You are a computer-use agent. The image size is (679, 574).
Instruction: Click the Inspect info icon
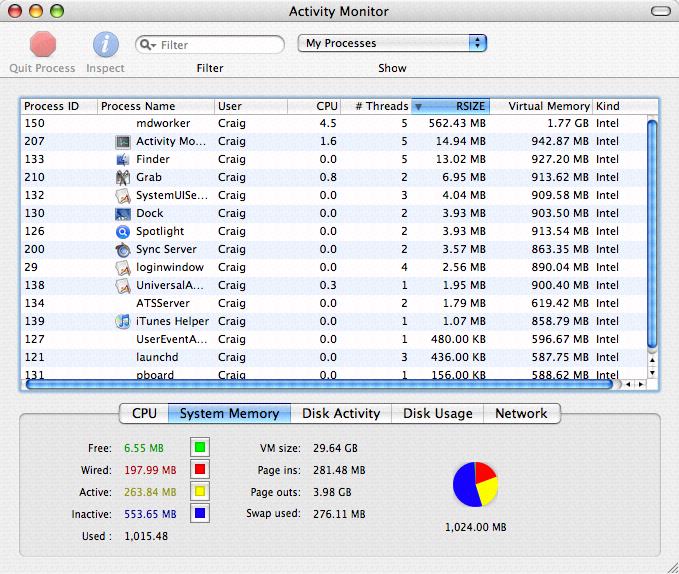click(x=106, y=44)
